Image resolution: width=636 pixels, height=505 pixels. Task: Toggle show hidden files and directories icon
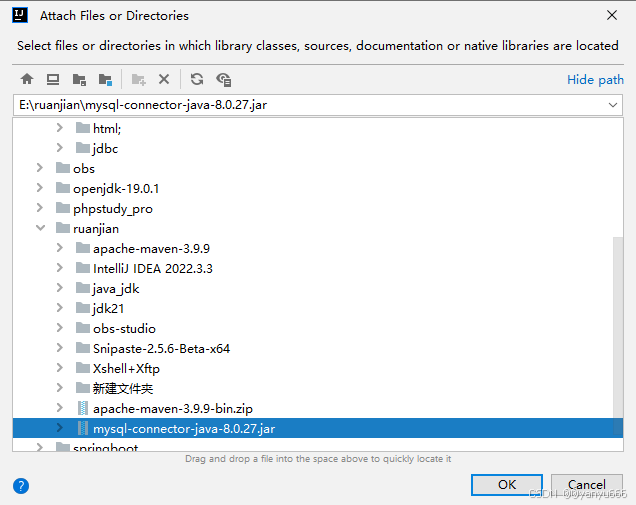point(223,80)
